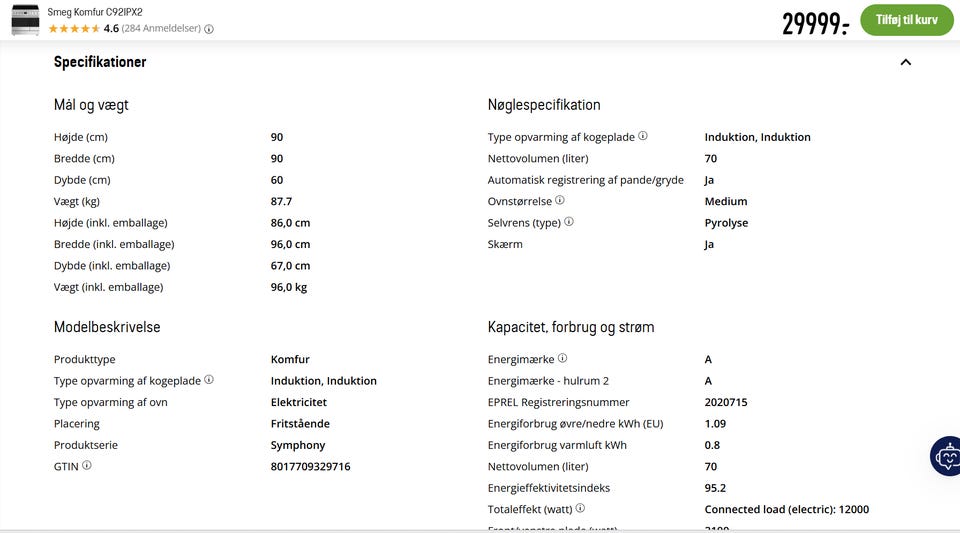Click Produktserie value Symphony
The height and width of the screenshot is (533, 960).
[x=298, y=445]
